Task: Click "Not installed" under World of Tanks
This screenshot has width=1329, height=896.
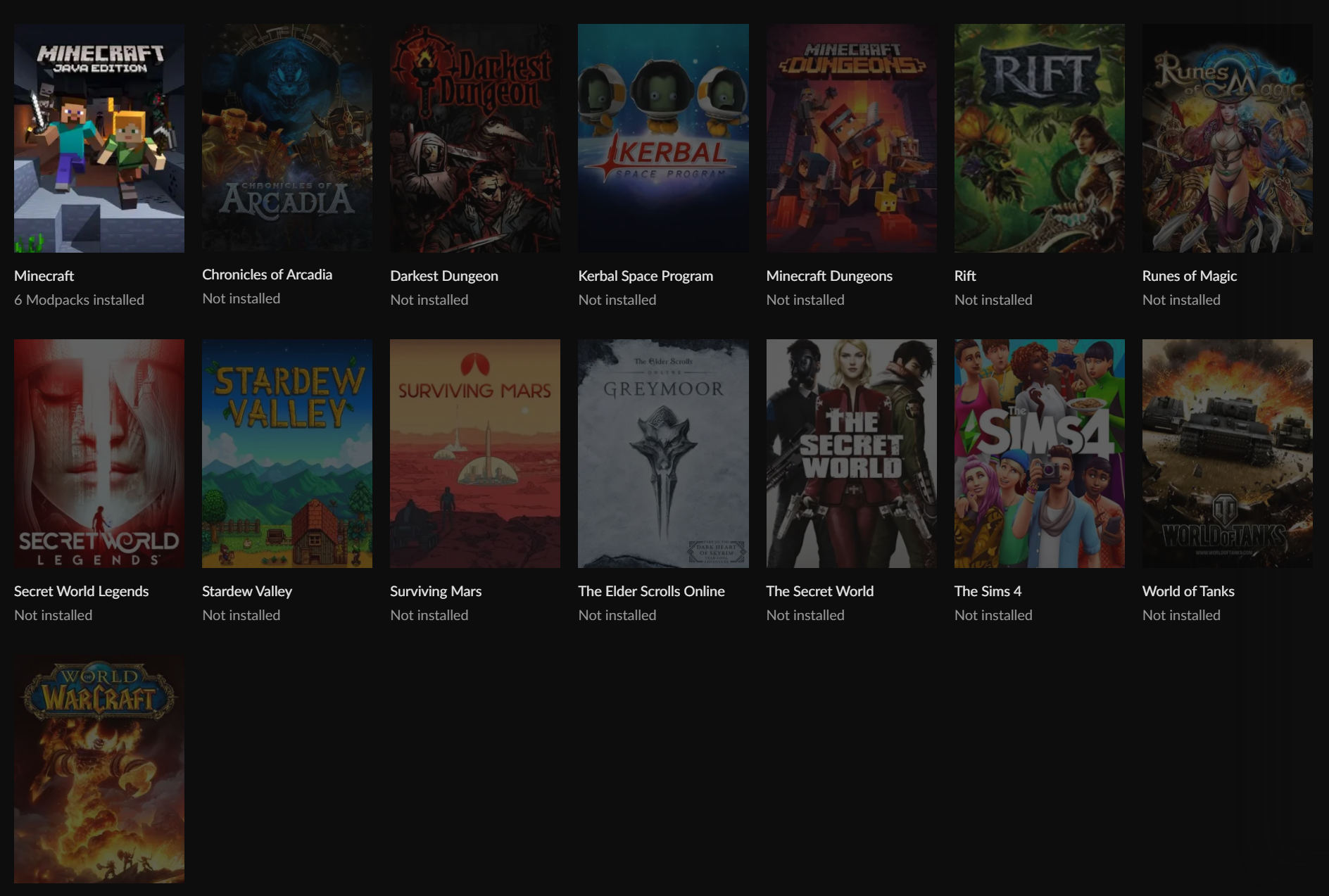Action: coord(1181,615)
